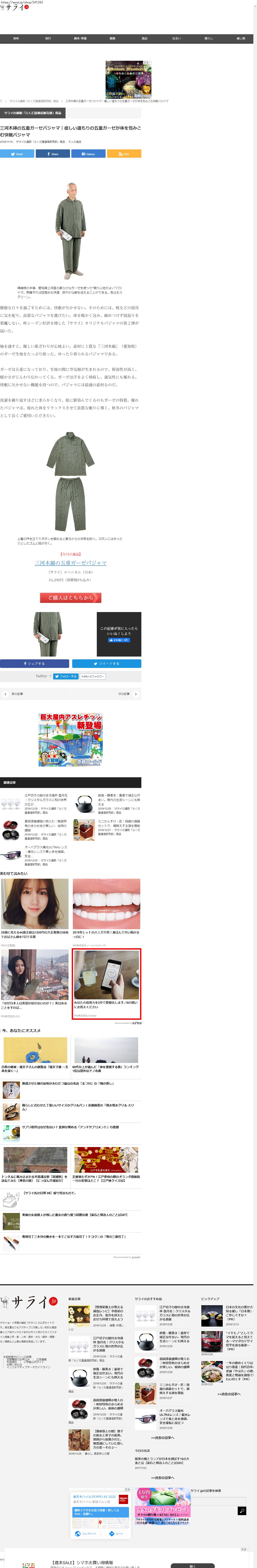This screenshot has width=257, height=1568.
Task: Open the 健康 menu in the navigation bar
Action: coord(112,38)
